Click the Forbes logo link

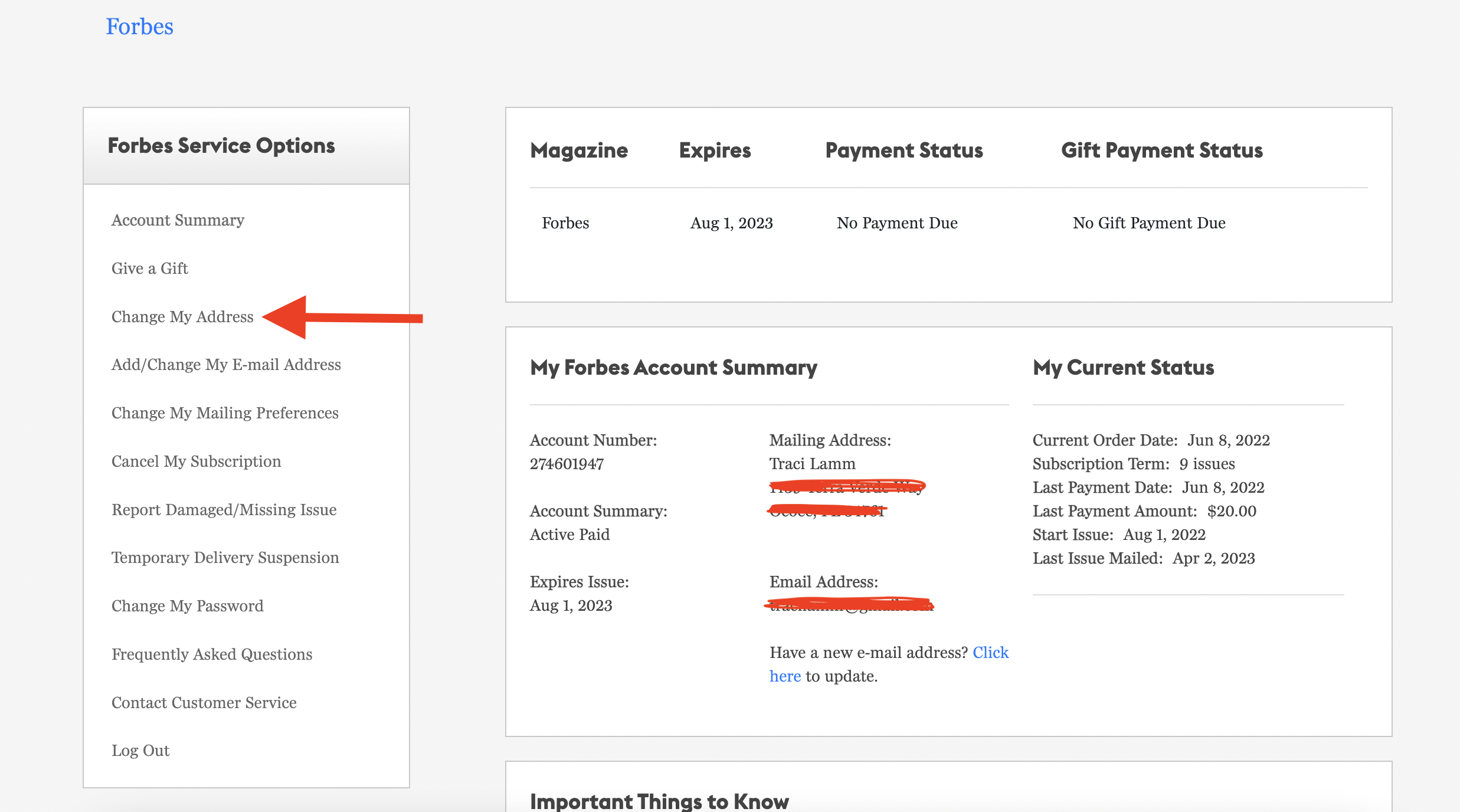(139, 27)
